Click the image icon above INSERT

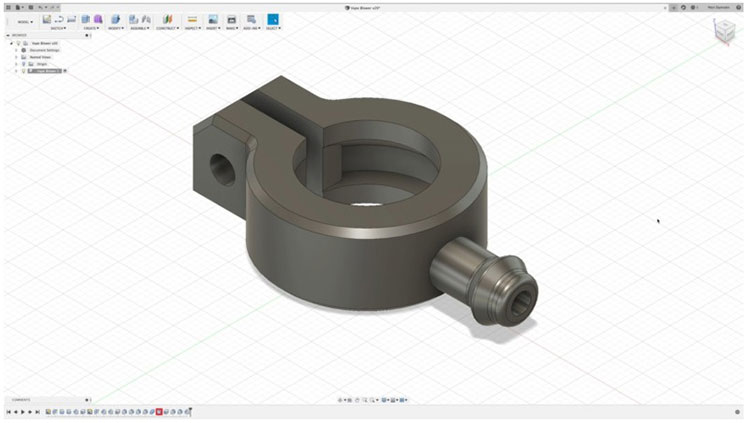(x=213, y=19)
